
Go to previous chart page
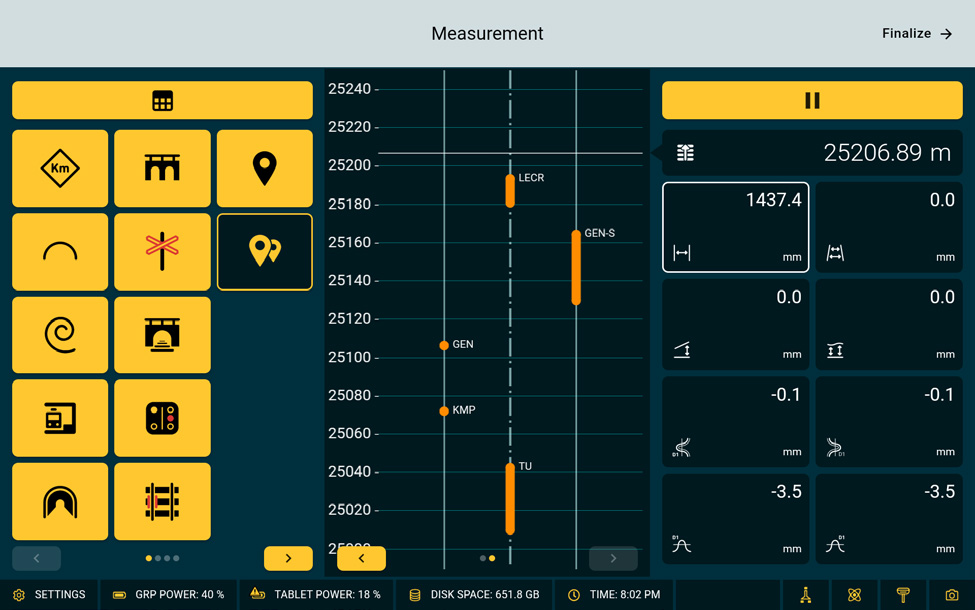tap(361, 558)
